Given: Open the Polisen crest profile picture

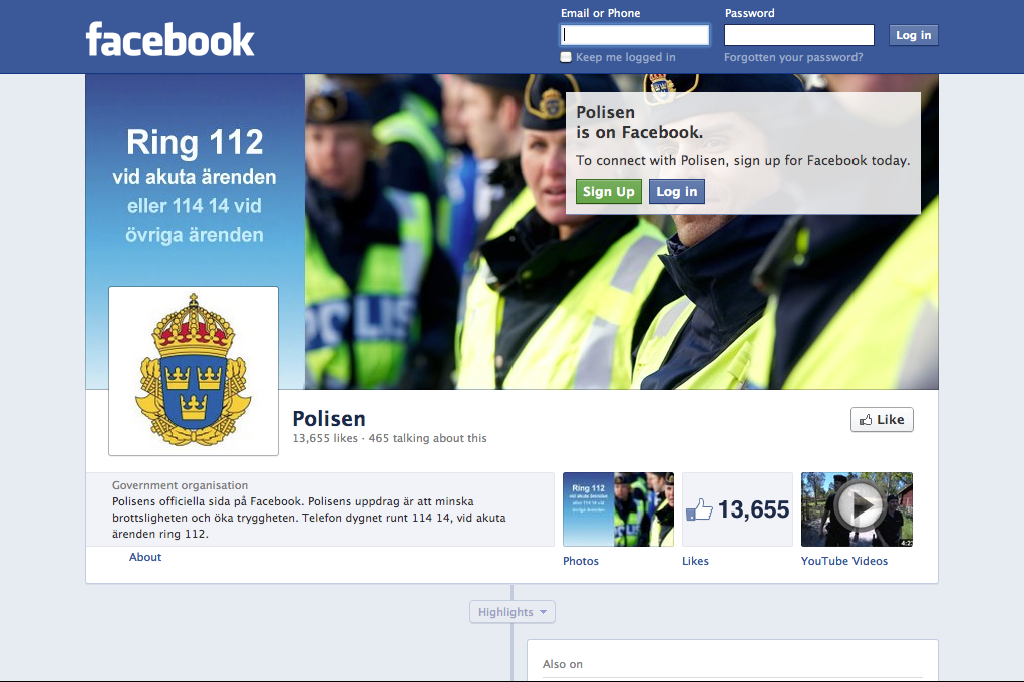Looking at the screenshot, I should [193, 370].
